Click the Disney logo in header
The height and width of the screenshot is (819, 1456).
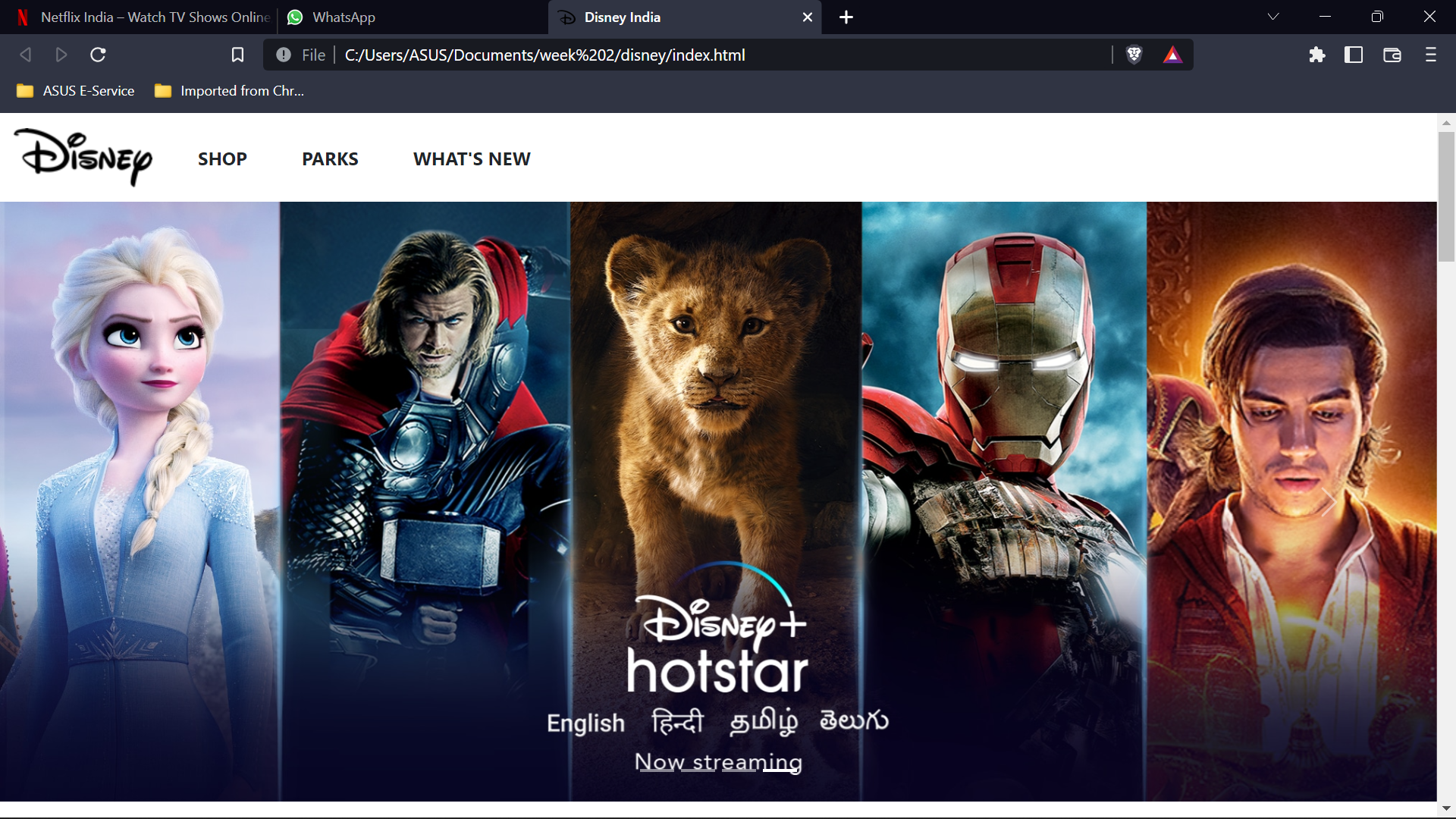pos(84,157)
